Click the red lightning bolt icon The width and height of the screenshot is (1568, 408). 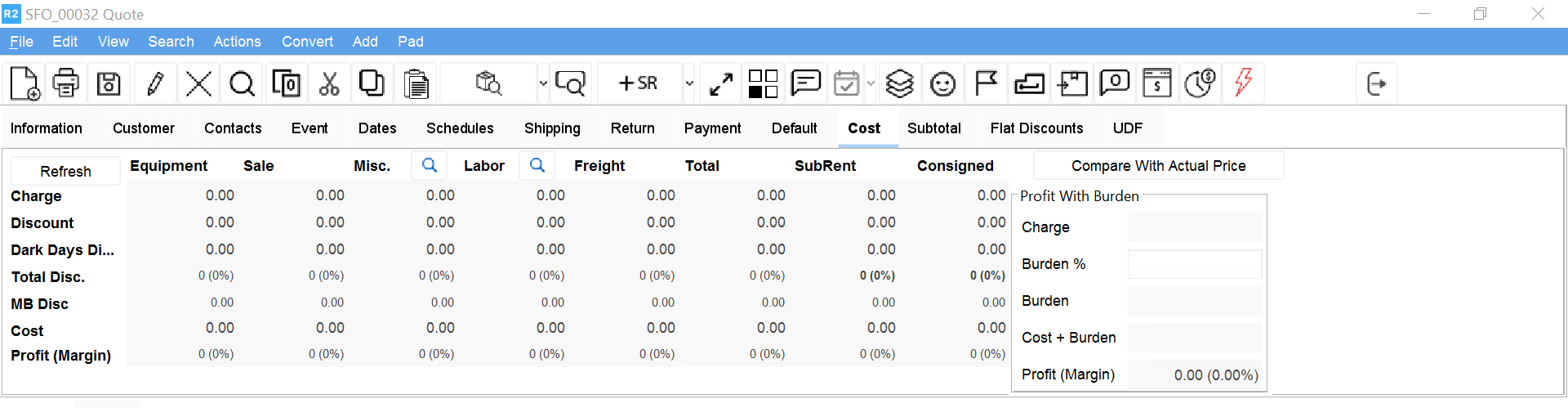click(x=1243, y=83)
